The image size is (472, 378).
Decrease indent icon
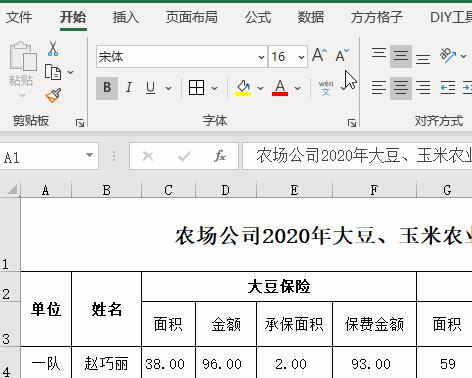(448, 88)
